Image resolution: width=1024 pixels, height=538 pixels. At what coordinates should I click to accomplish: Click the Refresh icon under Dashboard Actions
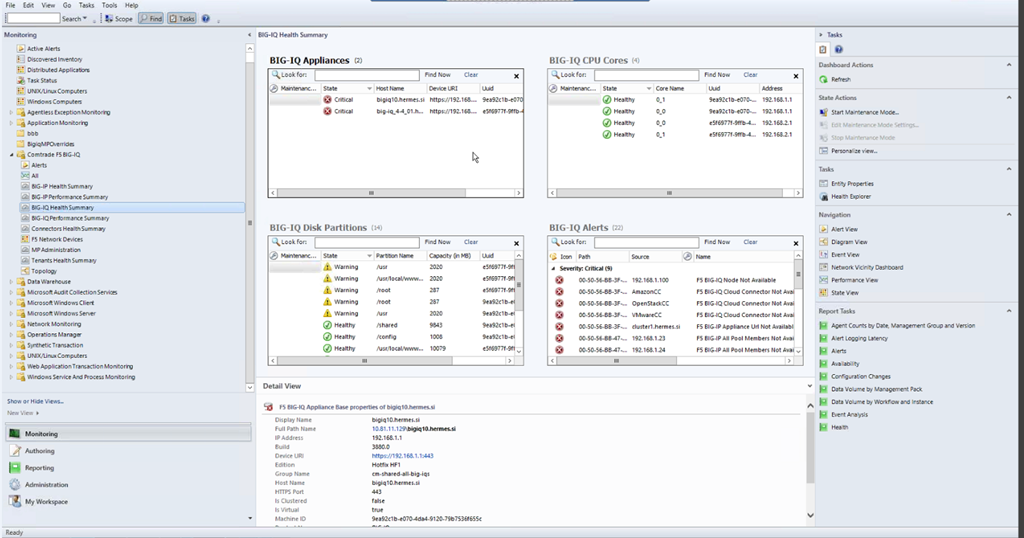tap(823, 79)
